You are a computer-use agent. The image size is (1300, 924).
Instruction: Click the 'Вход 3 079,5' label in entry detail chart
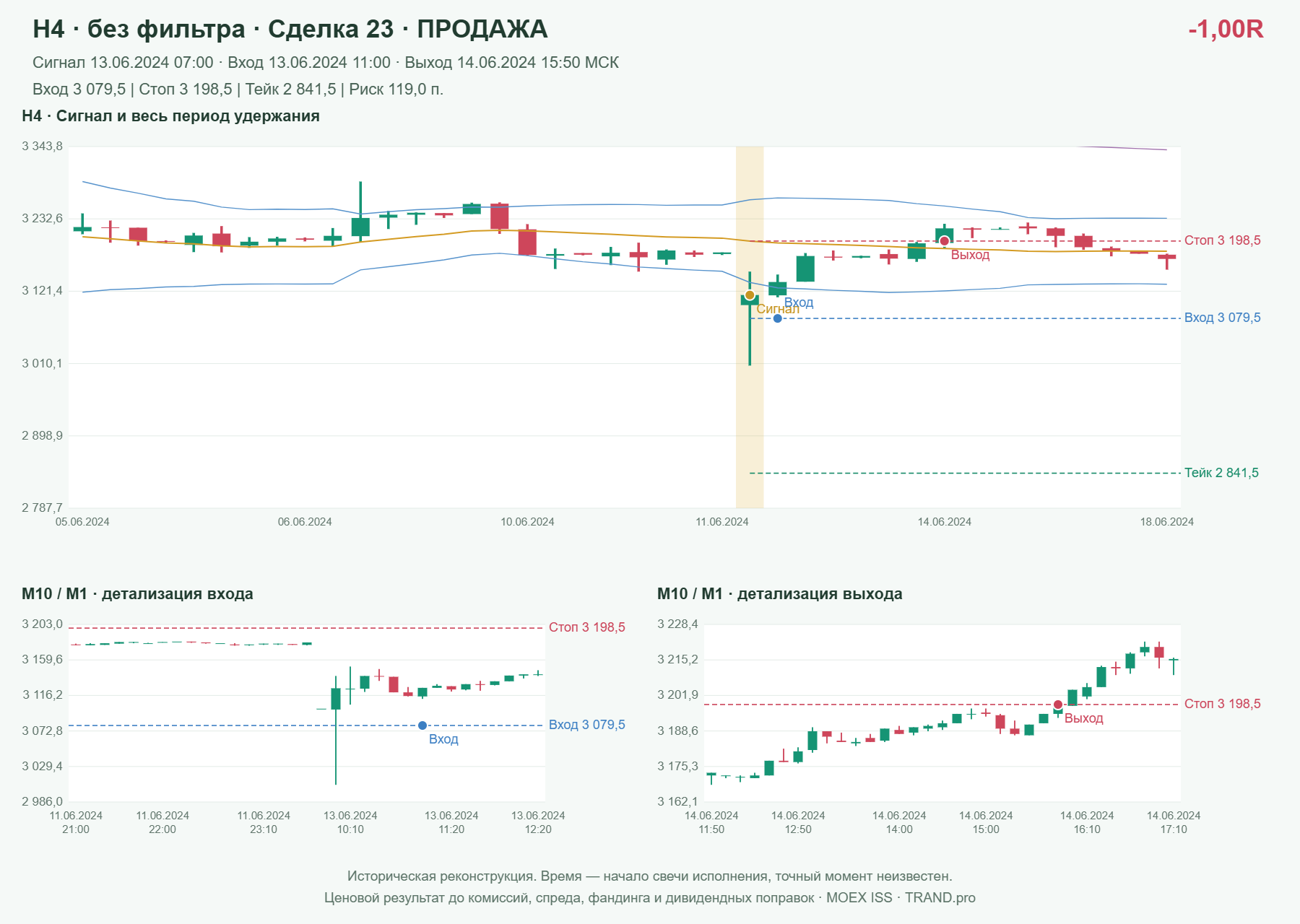(586, 725)
